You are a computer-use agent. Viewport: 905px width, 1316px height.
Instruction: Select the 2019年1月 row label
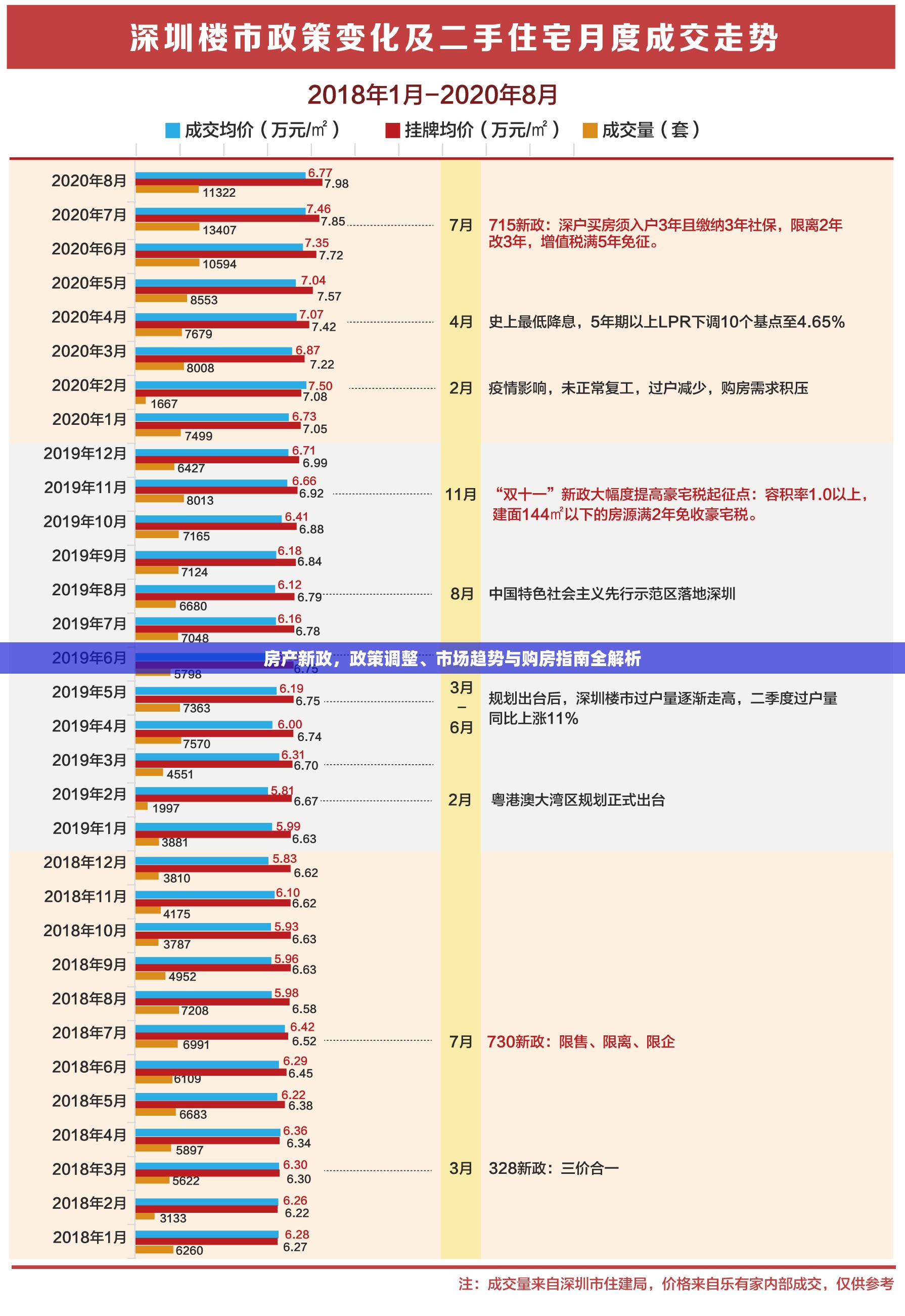point(89,828)
